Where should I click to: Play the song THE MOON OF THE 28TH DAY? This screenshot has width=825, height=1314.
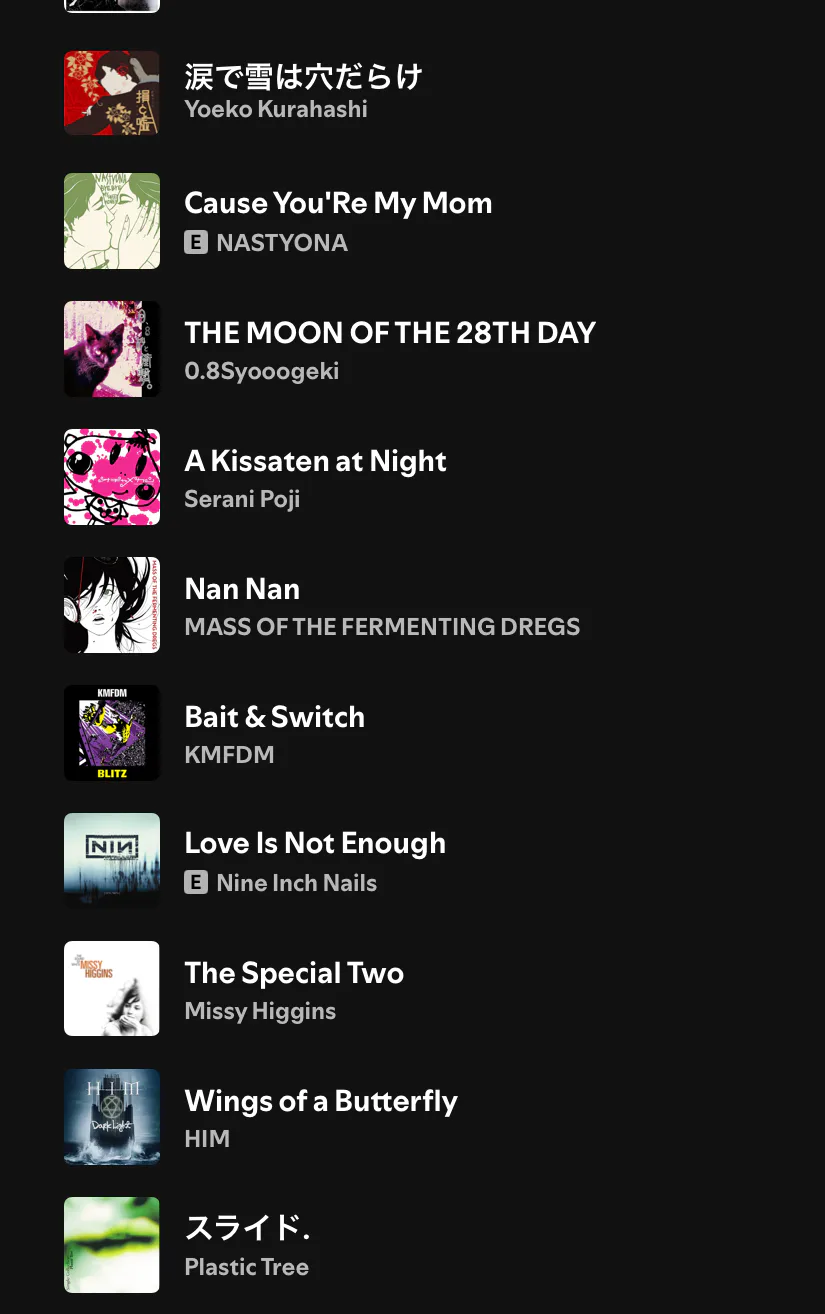pos(390,332)
